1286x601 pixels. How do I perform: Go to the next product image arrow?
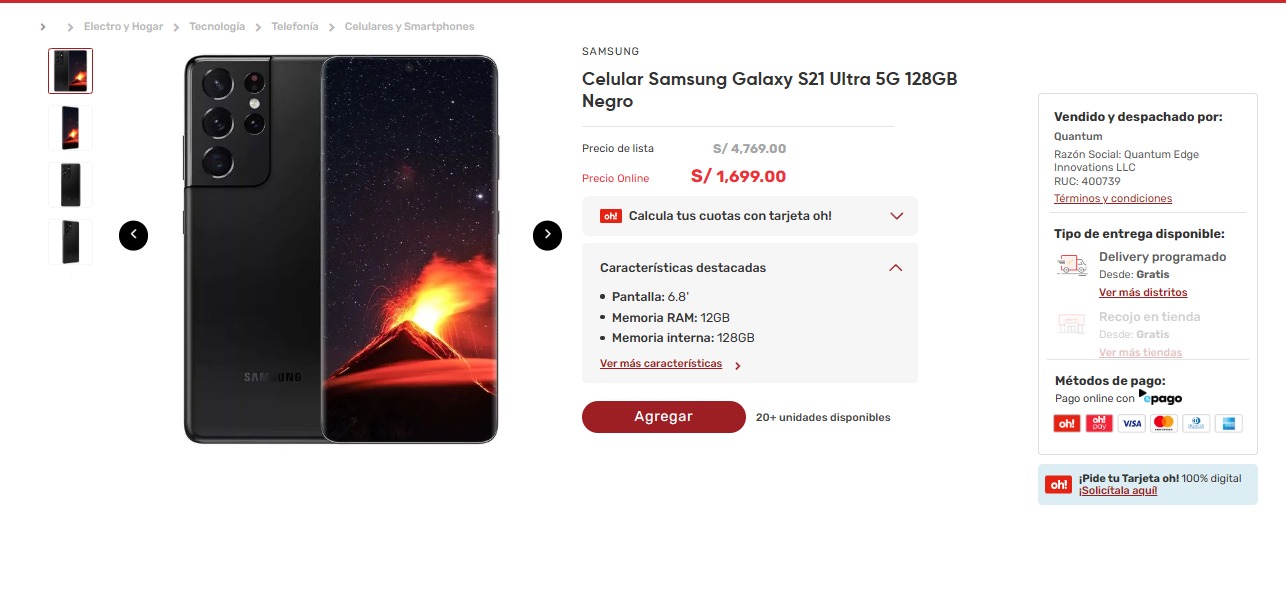547,235
